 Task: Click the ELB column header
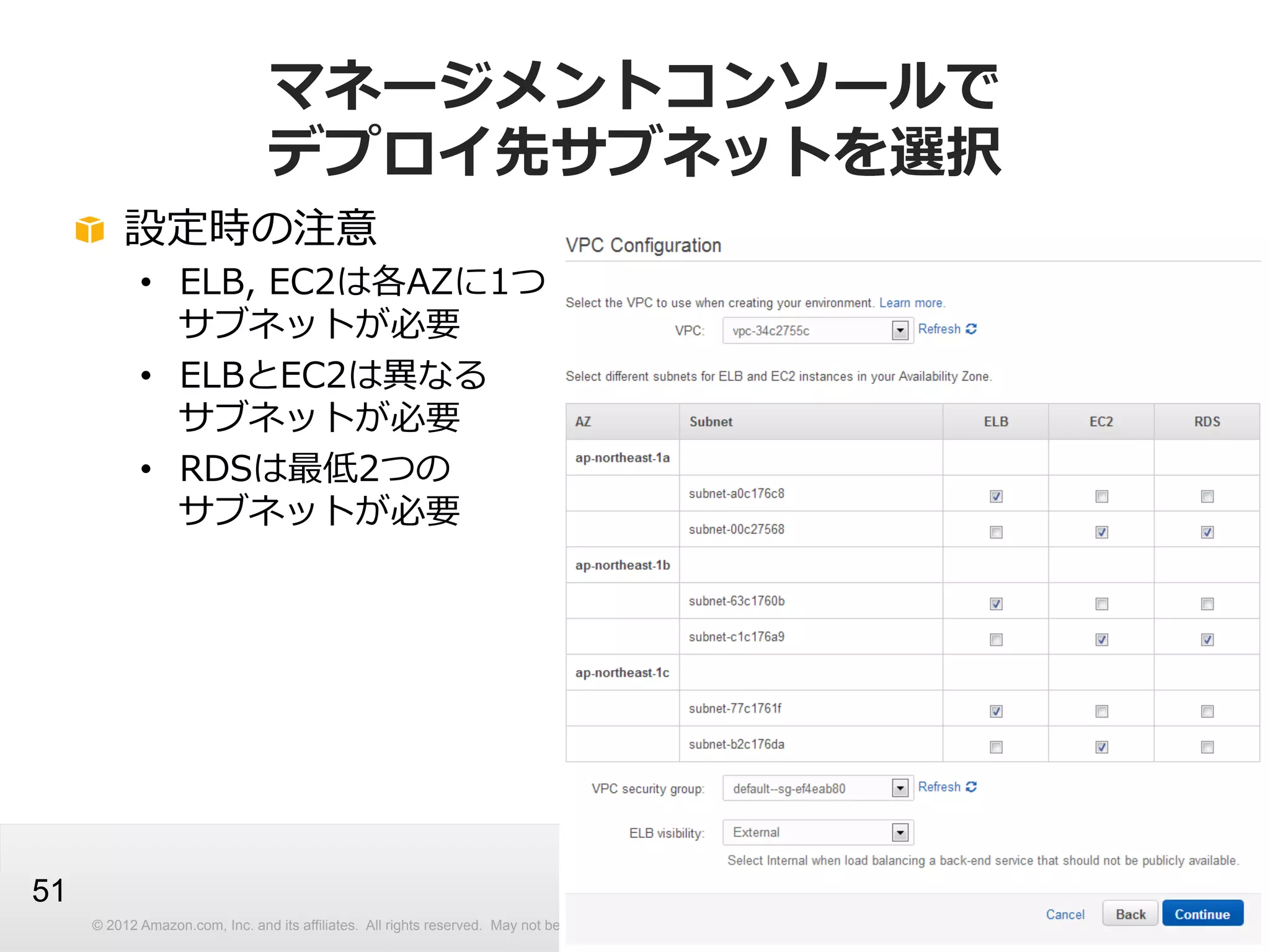point(996,421)
